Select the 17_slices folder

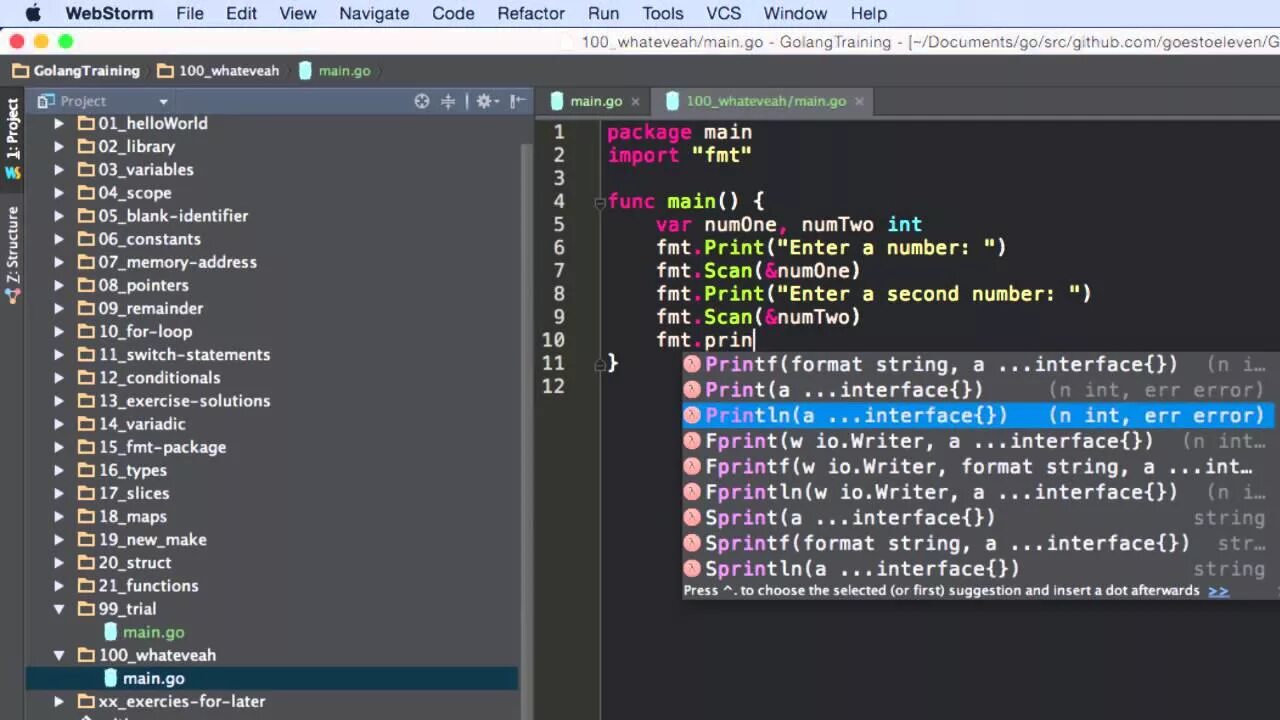point(134,493)
